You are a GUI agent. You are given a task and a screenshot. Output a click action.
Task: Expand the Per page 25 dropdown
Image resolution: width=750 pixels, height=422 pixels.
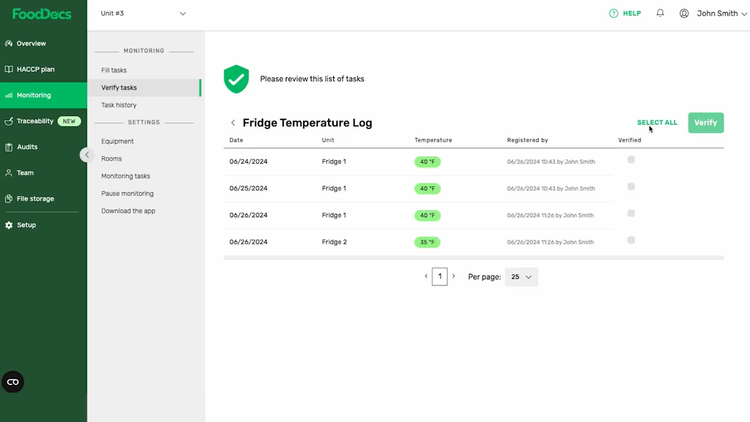521,276
